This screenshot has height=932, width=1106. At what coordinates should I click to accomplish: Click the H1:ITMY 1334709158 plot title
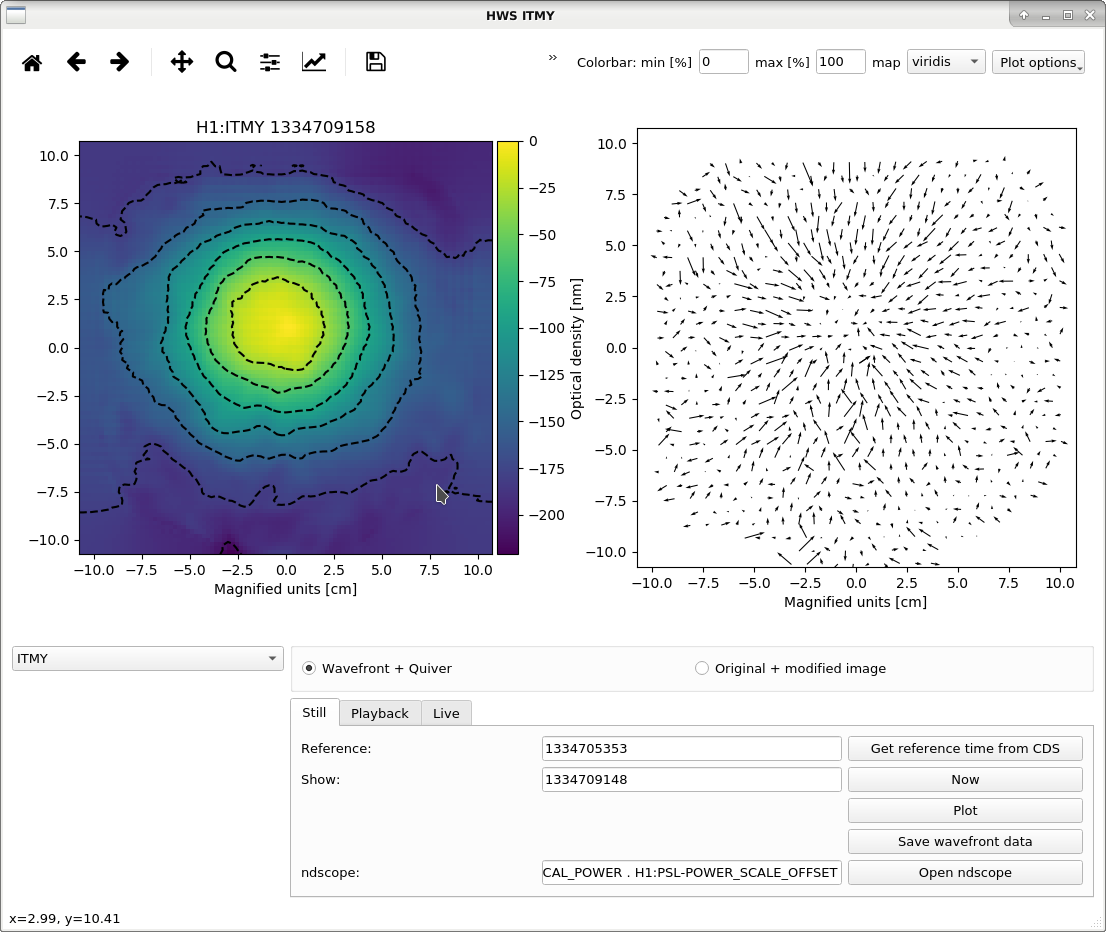[286, 127]
